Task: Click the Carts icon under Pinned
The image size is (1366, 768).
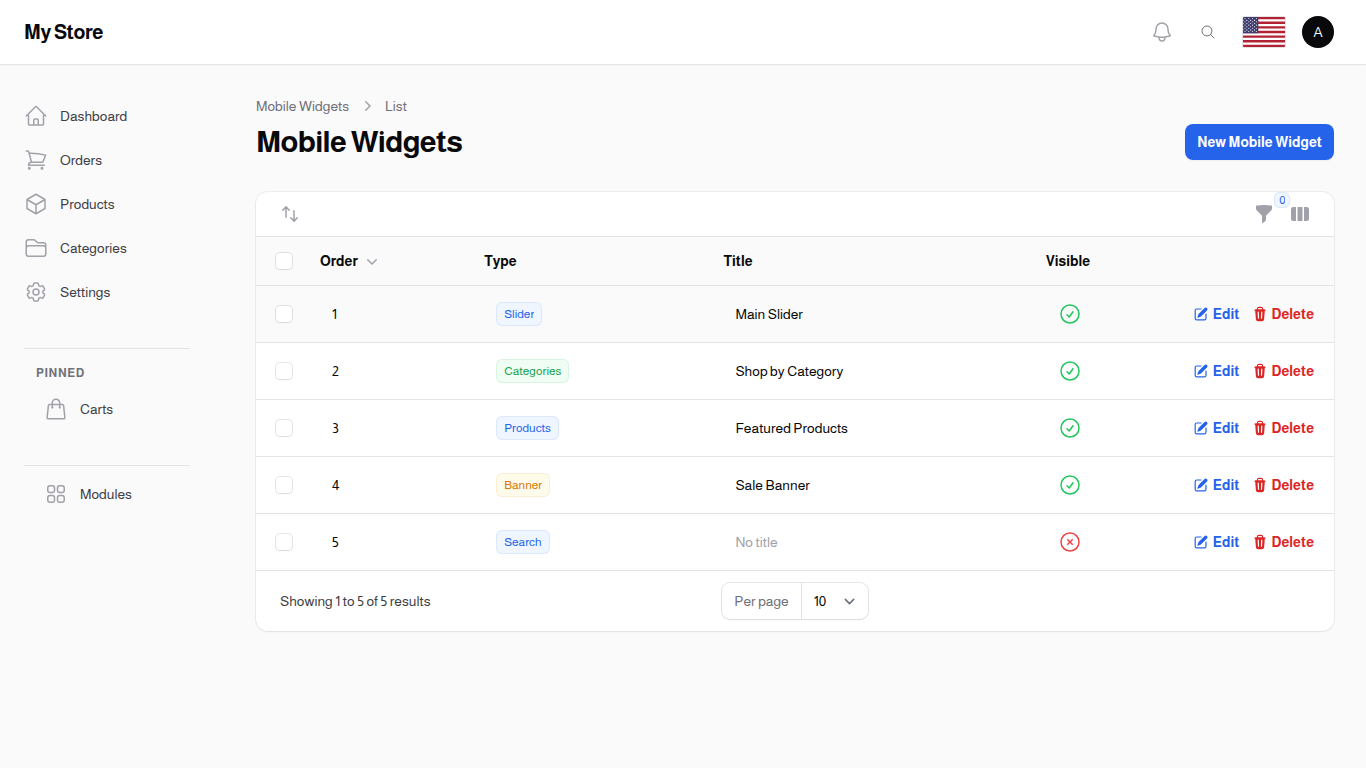Action: (x=56, y=408)
